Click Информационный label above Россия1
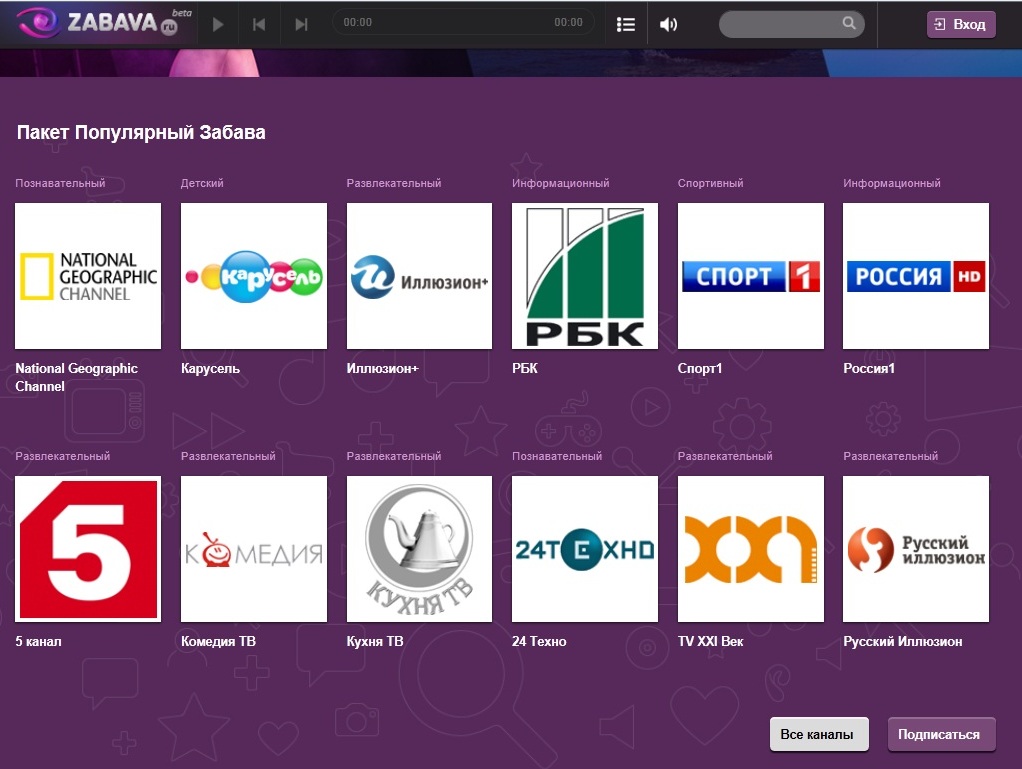 point(892,183)
